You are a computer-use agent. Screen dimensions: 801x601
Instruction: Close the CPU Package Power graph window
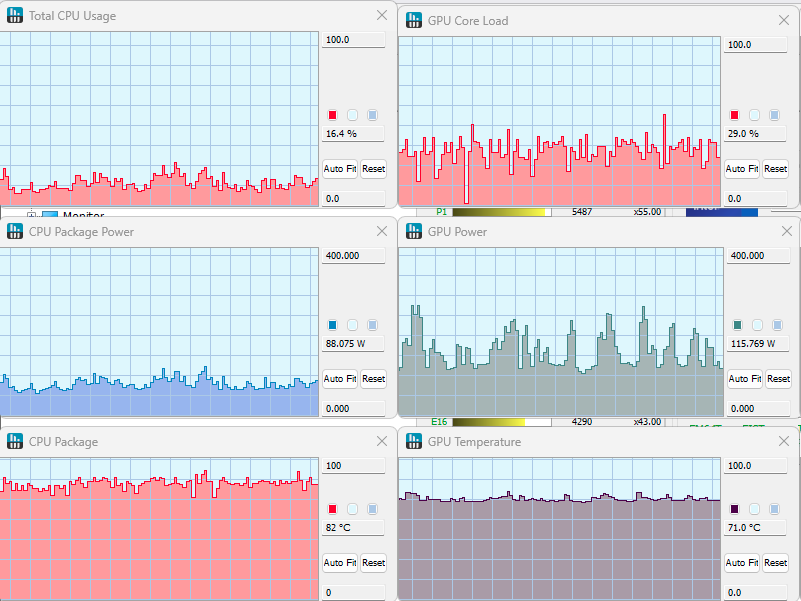click(x=382, y=231)
